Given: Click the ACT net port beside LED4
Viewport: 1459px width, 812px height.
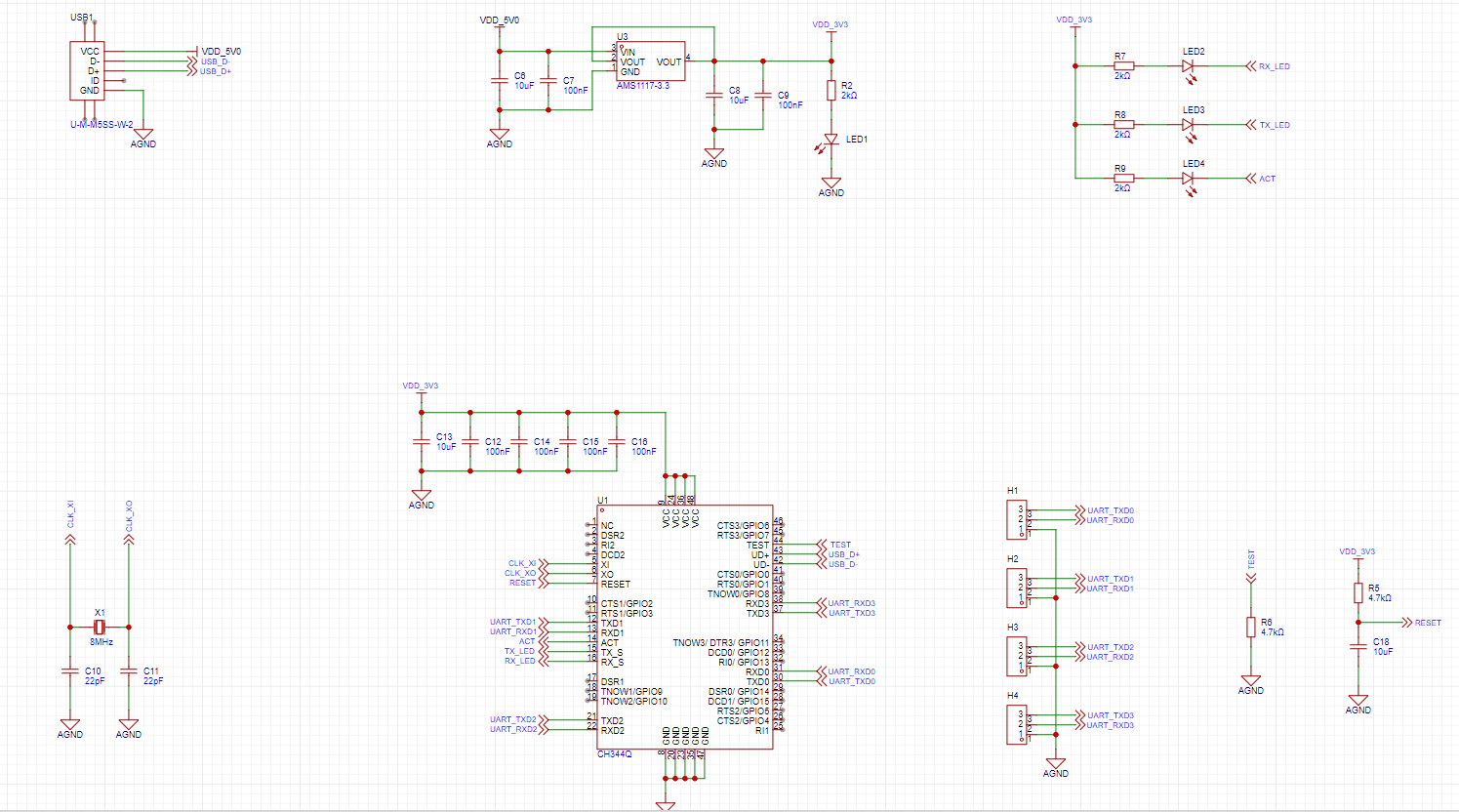Looking at the screenshot, I should point(1261,179).
